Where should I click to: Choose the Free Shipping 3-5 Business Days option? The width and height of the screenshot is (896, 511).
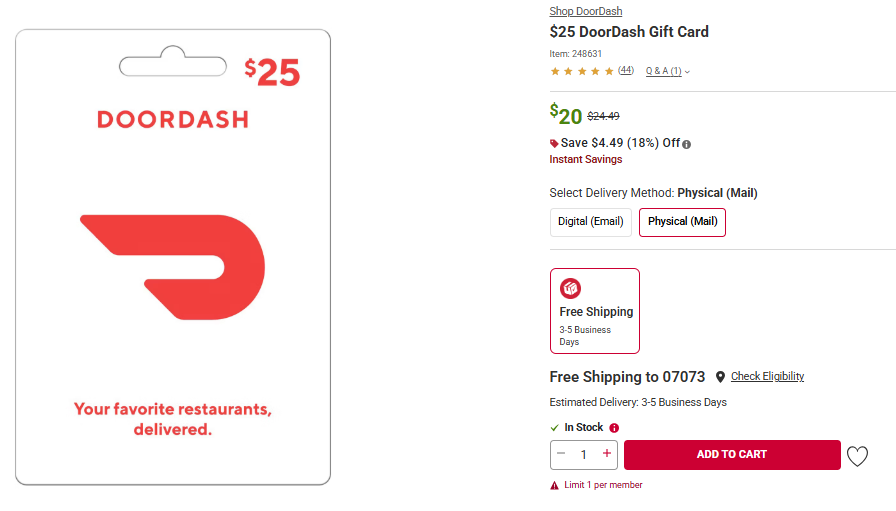tap(595, 311)
